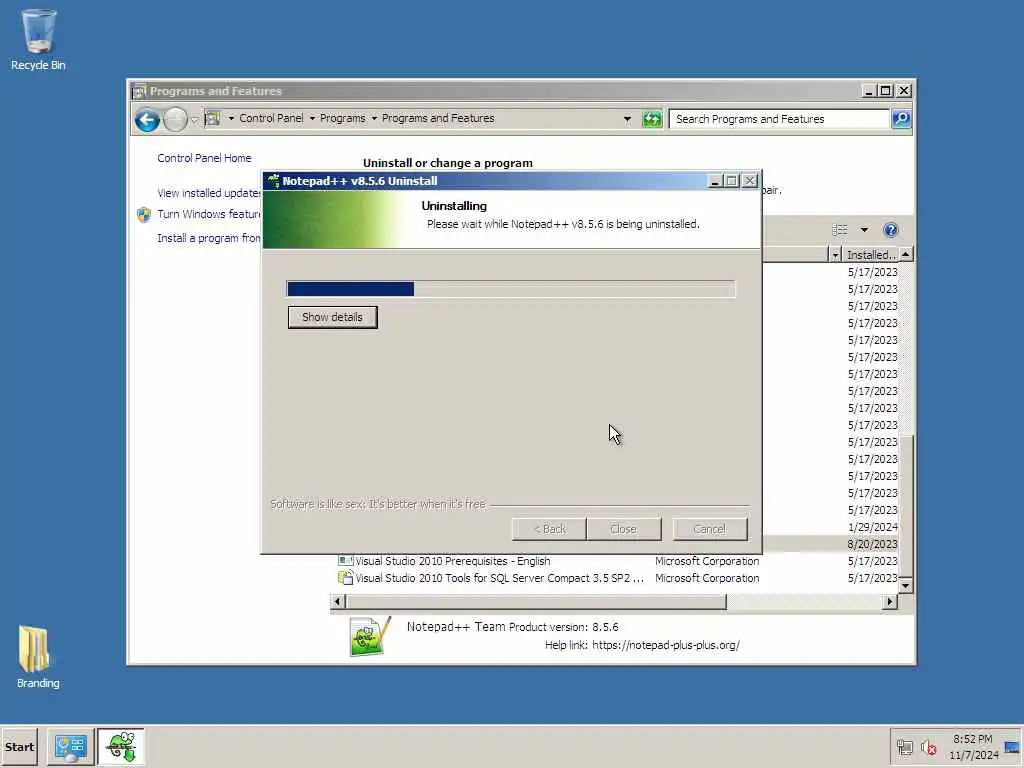The height and width of the screenshot is (768, 1024).
Task: Click the Back arrow in Programs and Features
Action: coord(148,120)
